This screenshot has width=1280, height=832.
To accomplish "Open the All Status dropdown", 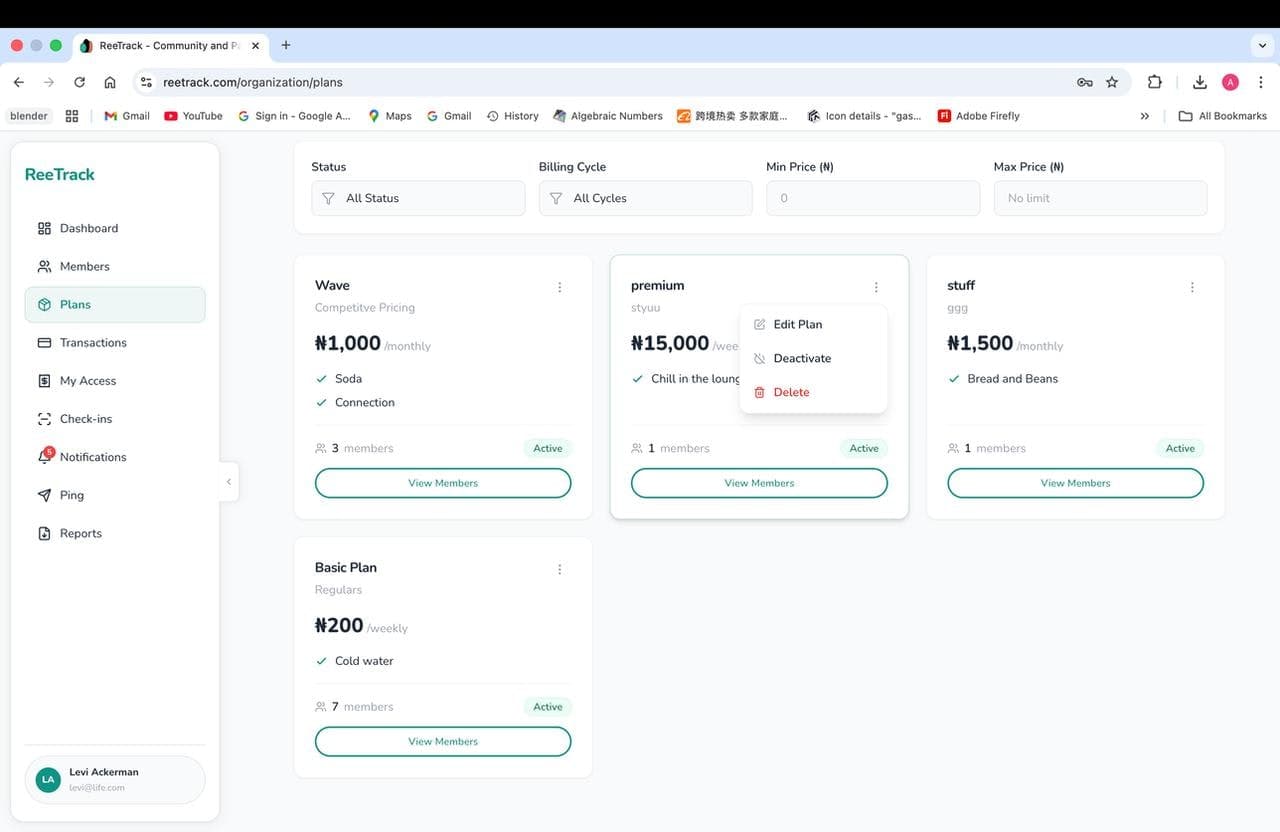I will [418, 197].
